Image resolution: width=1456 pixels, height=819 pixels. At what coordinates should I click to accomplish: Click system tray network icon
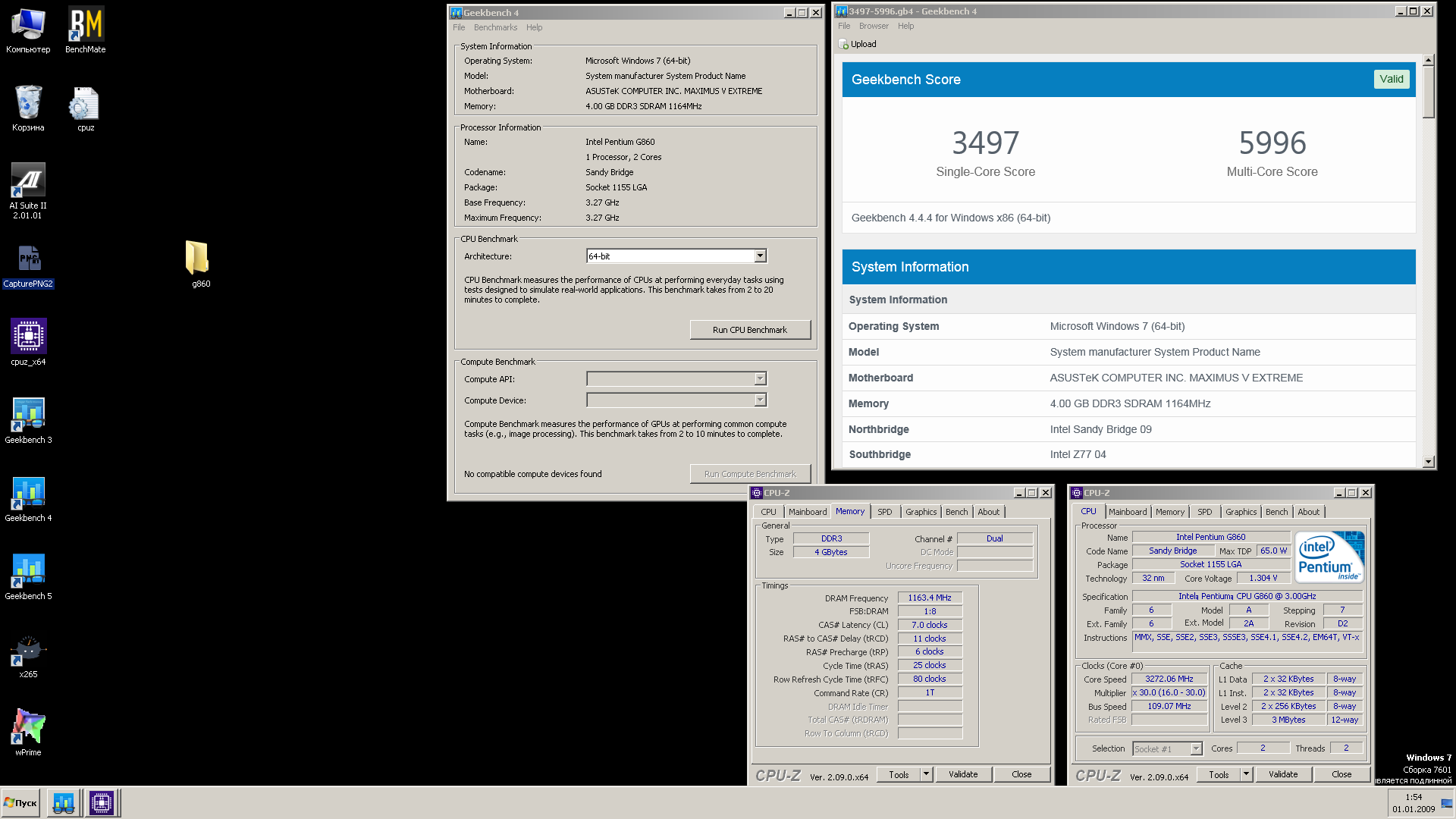coord(1445,803)
